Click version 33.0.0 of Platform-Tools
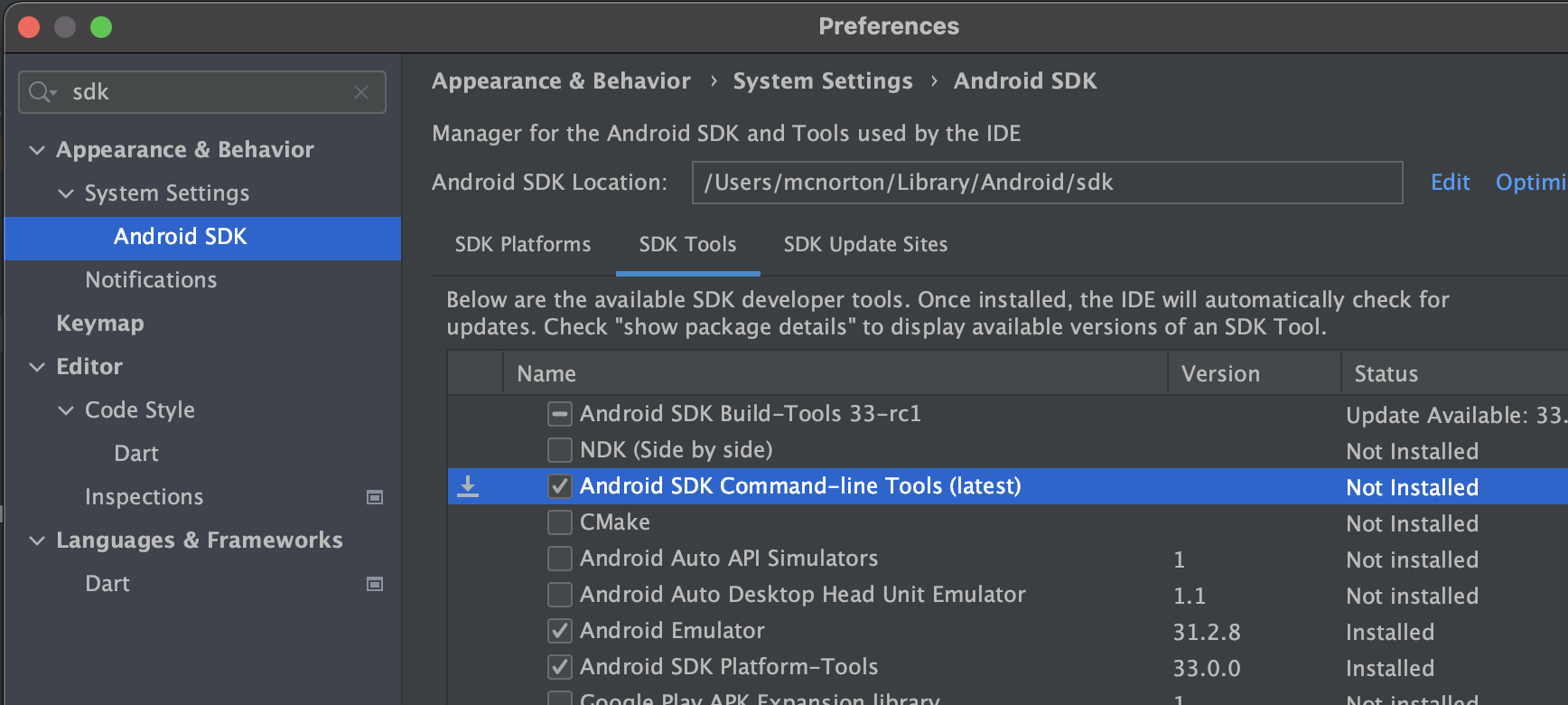 coord(1207,668)
